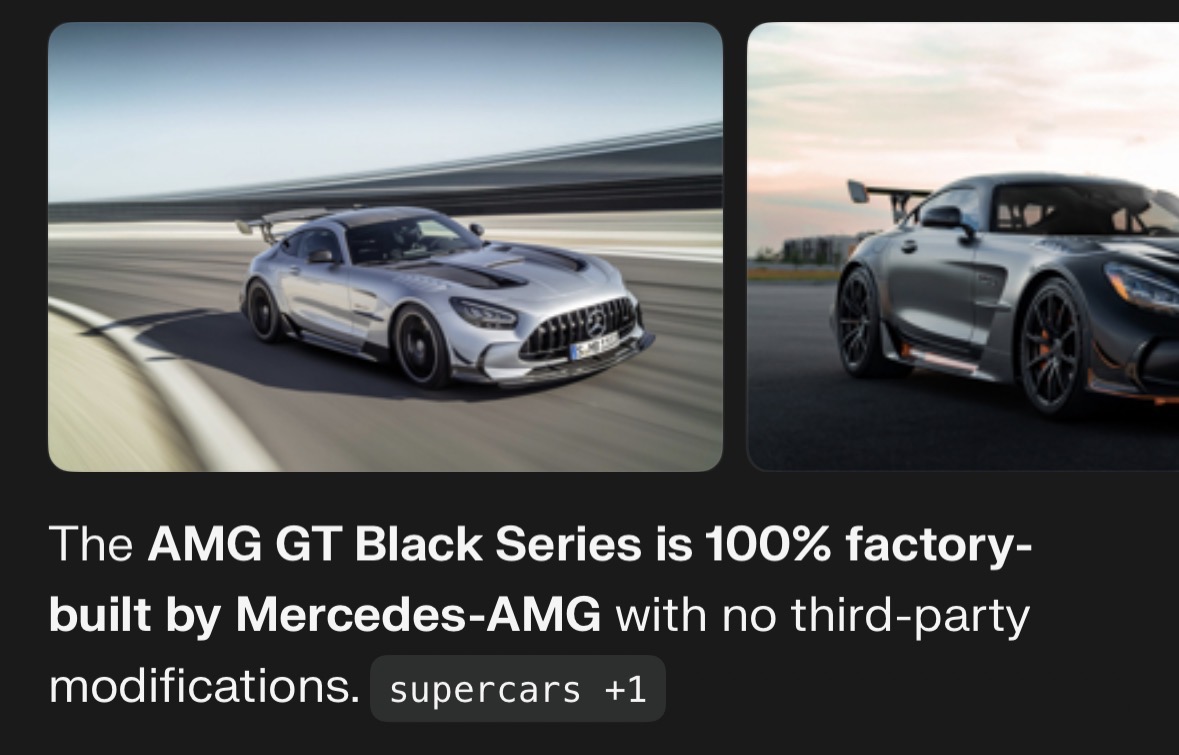The width and height of the screenshot is (1179, 755).
Task: Click the words 'third-party' in the answer
Action: coord(910,615)
